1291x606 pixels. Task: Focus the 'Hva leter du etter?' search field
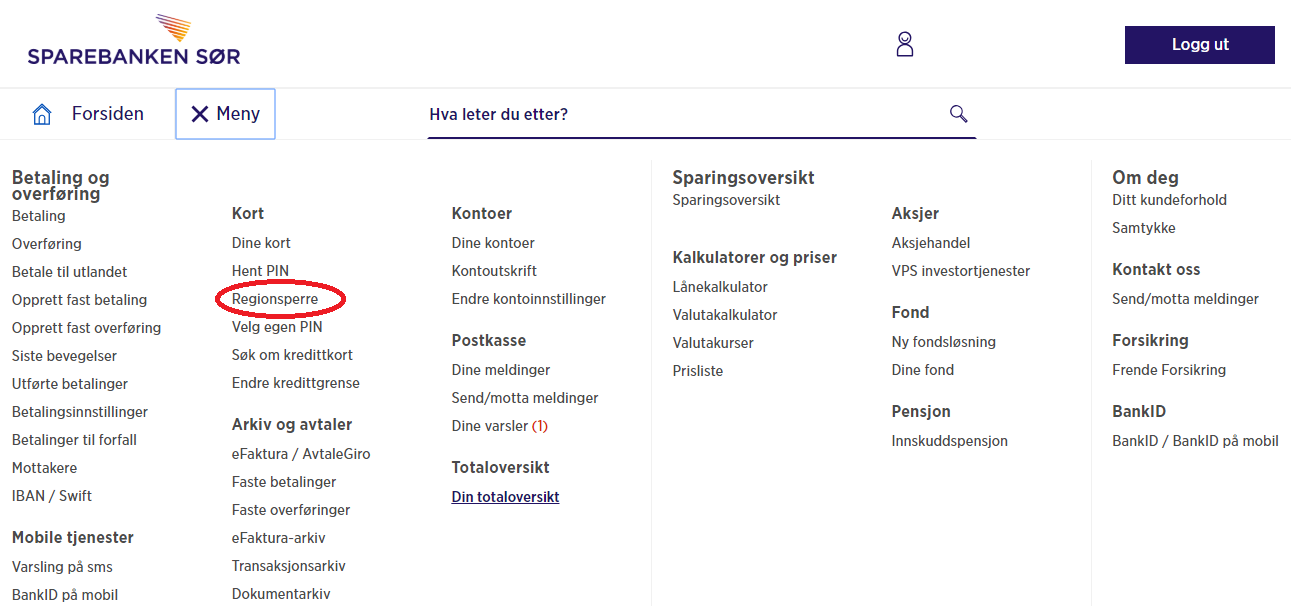tap(685, 114)
